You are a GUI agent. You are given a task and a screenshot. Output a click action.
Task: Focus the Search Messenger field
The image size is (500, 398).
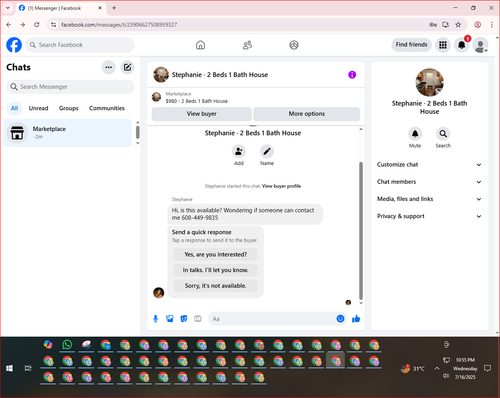coord(70,87)
